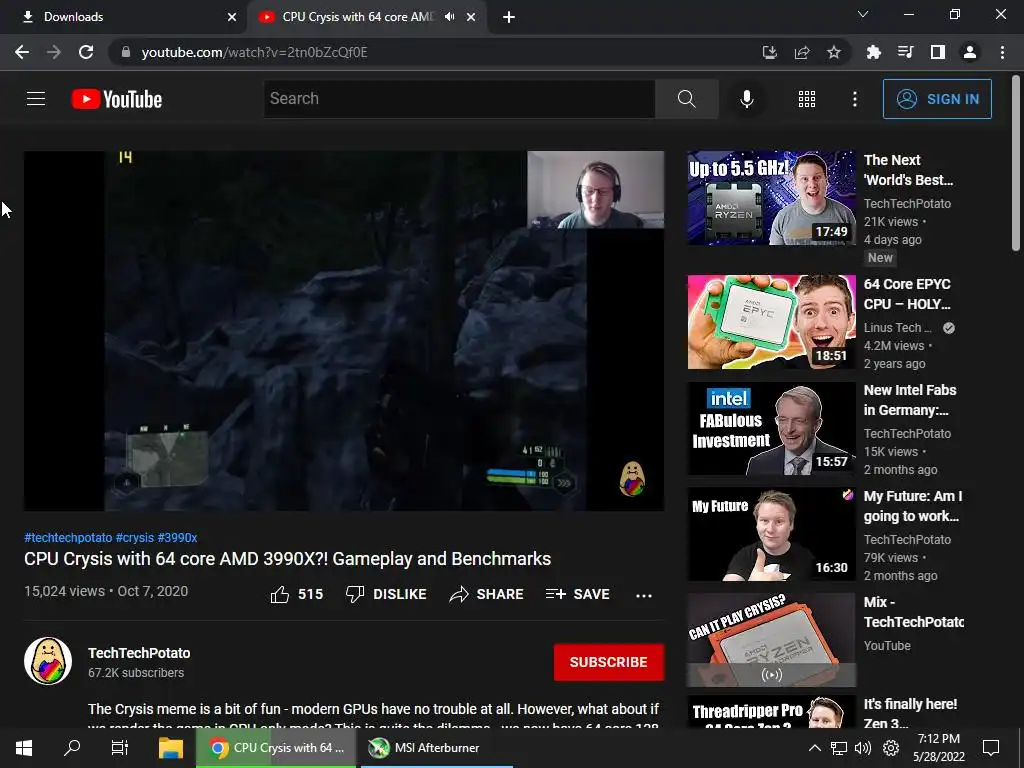Open 'New Intel Fabs in Germany' title
Image resolution: width=1024 pixels, height=768 pixels.
tap(910, 400)
